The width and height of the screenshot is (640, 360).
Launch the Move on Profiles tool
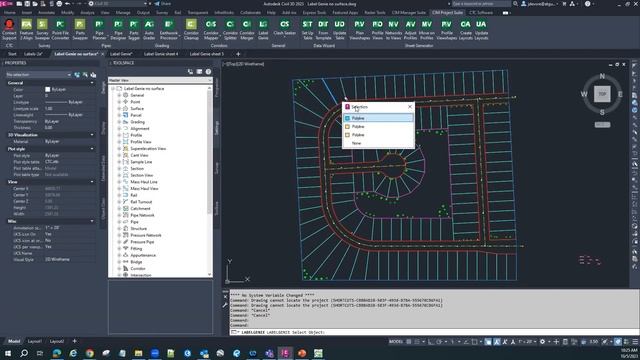[427, 29]
